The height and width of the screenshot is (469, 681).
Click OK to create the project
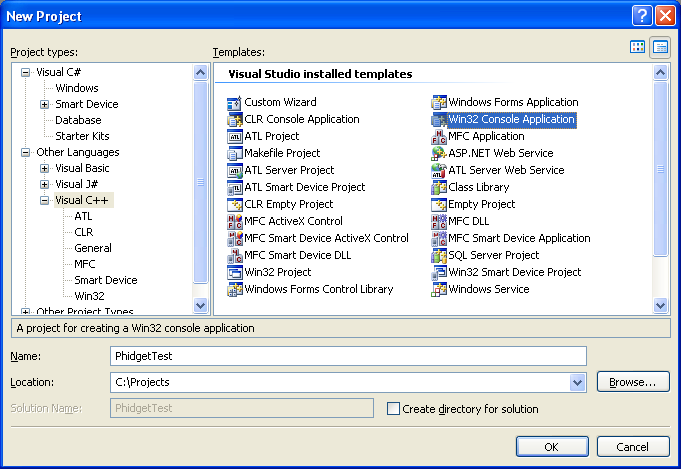[x=552, y=447]
